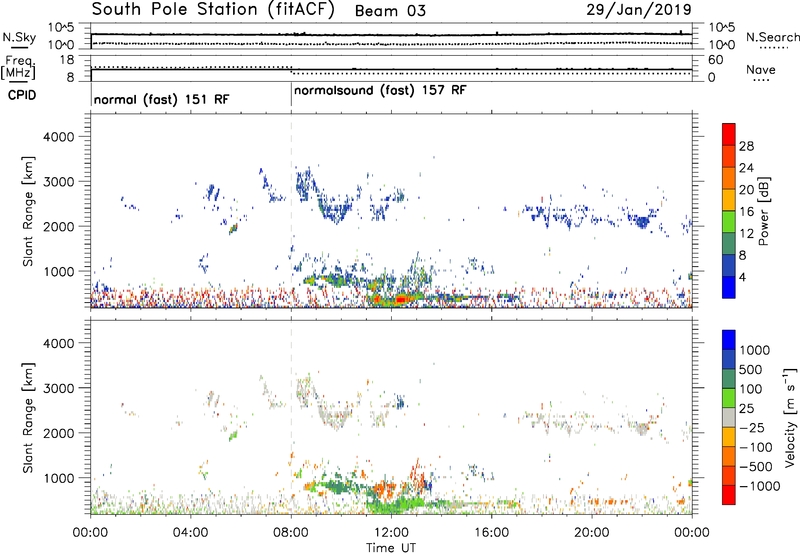800x554 pixels.
Task: Click the '20:00' time axis tick label
Action: coord(592,533)
